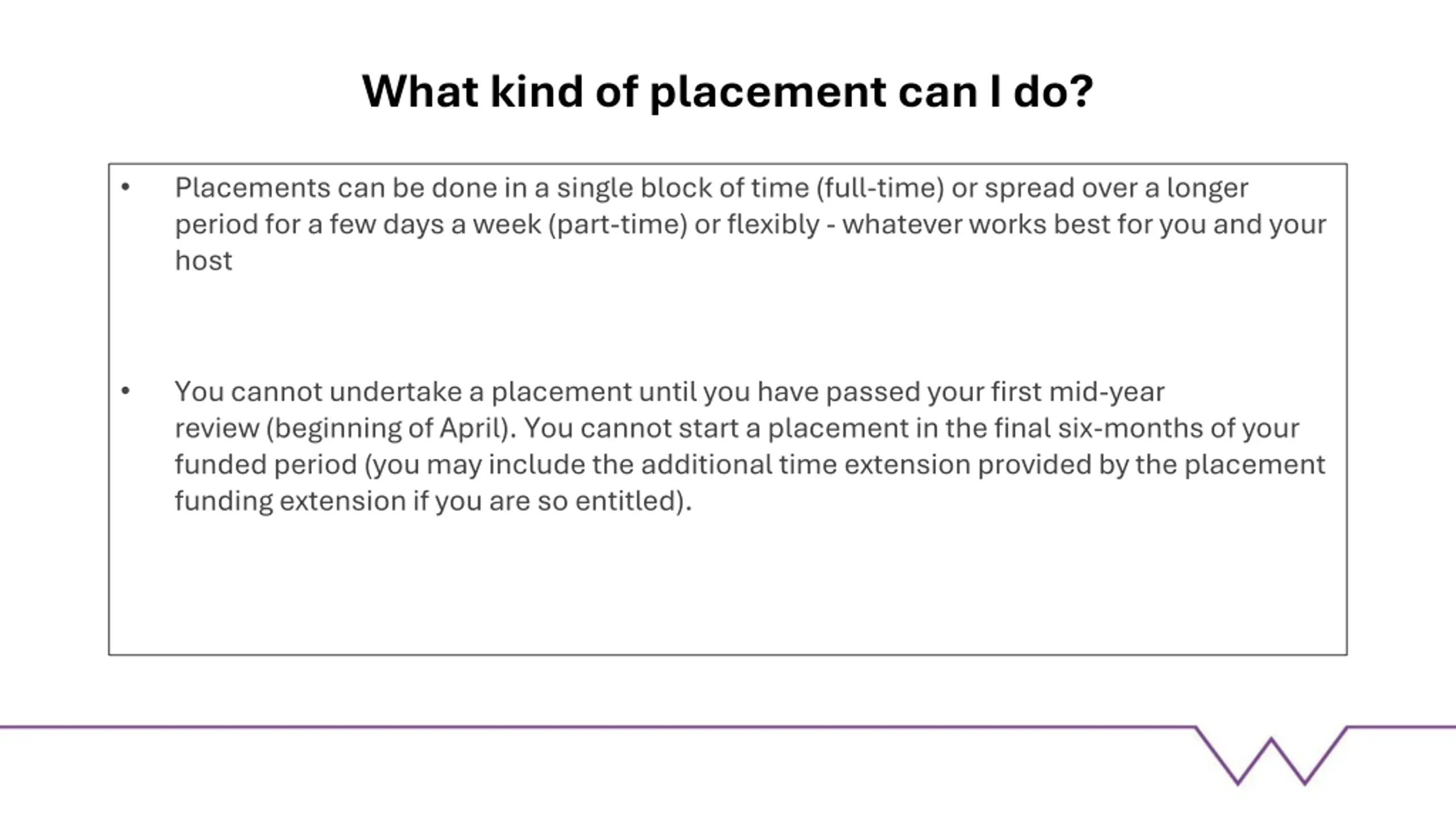Click the second bullet point marker
Viewport: 1456px width, 819px height.
coord(126,391)
